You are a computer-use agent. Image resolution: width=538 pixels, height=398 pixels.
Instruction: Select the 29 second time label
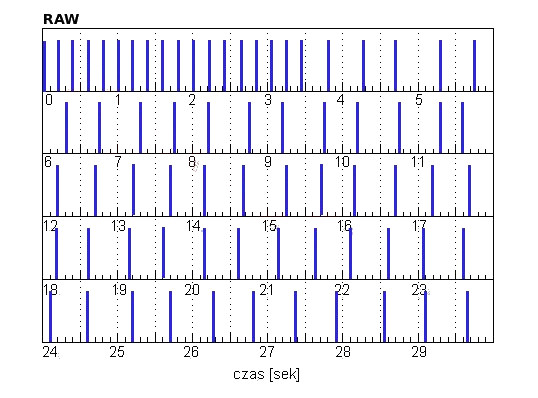pyautogui.click(x=419, y=352)
